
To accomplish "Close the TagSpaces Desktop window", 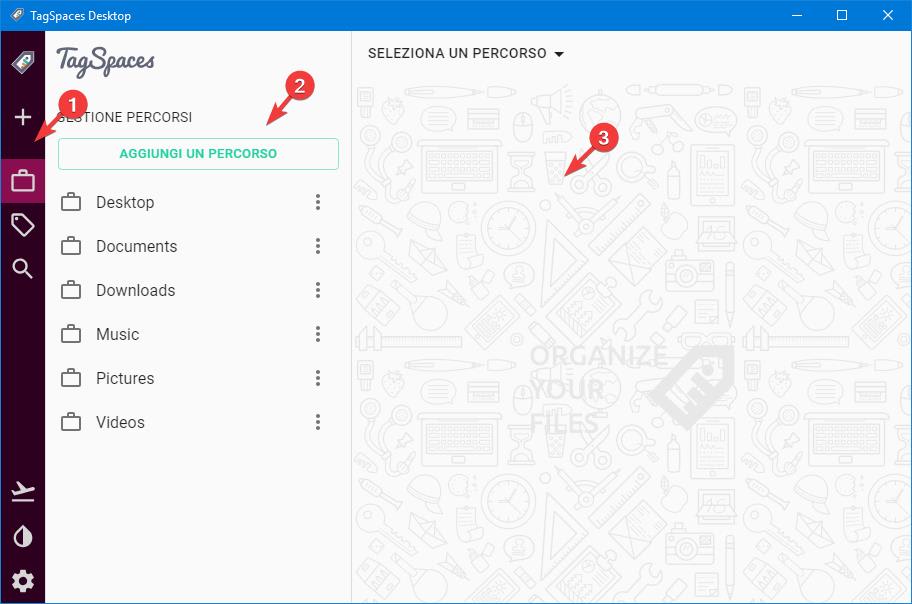I will pos(888,15).
